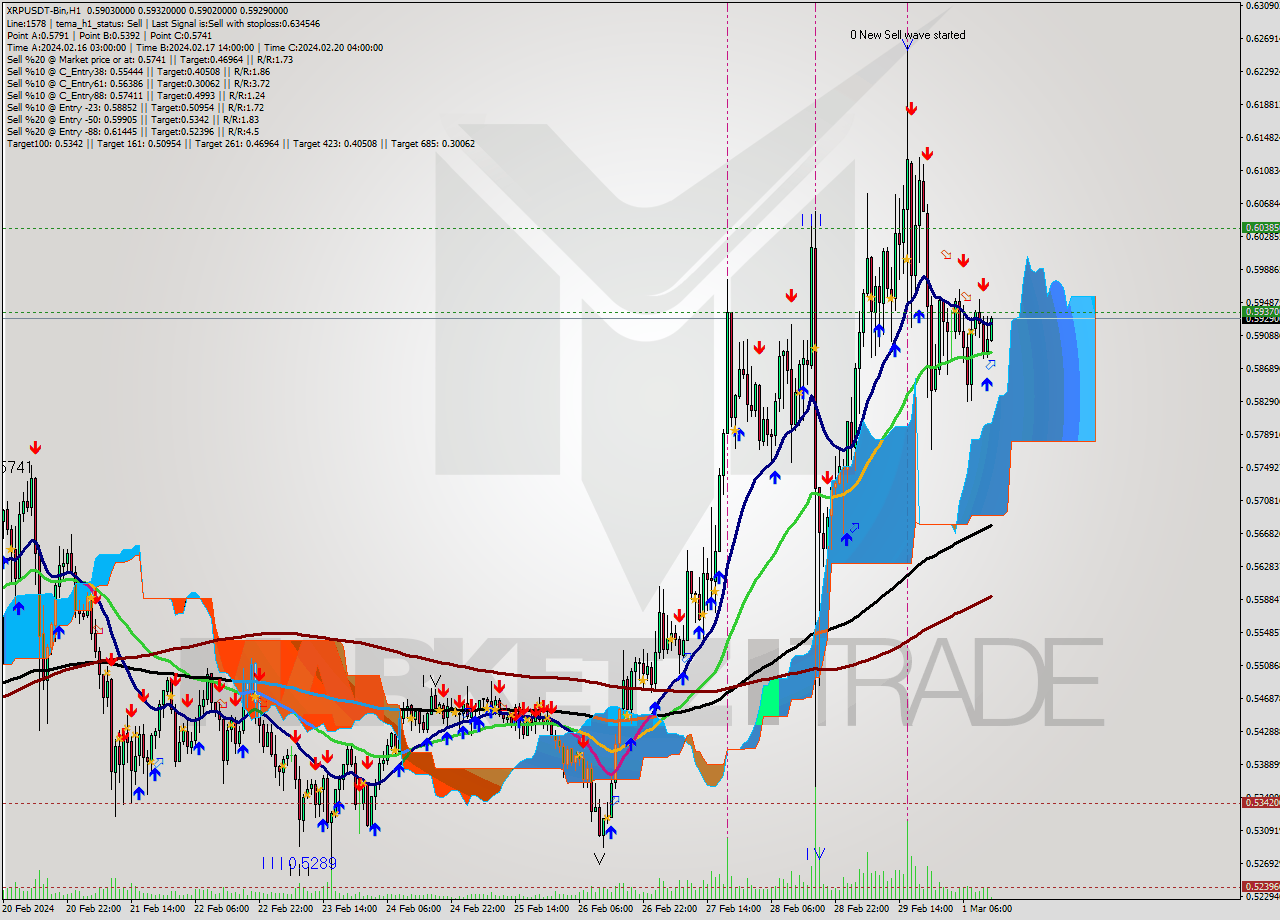
Task: Click the '28 Feb 22:00' time axis label
Action: [864, 909]
